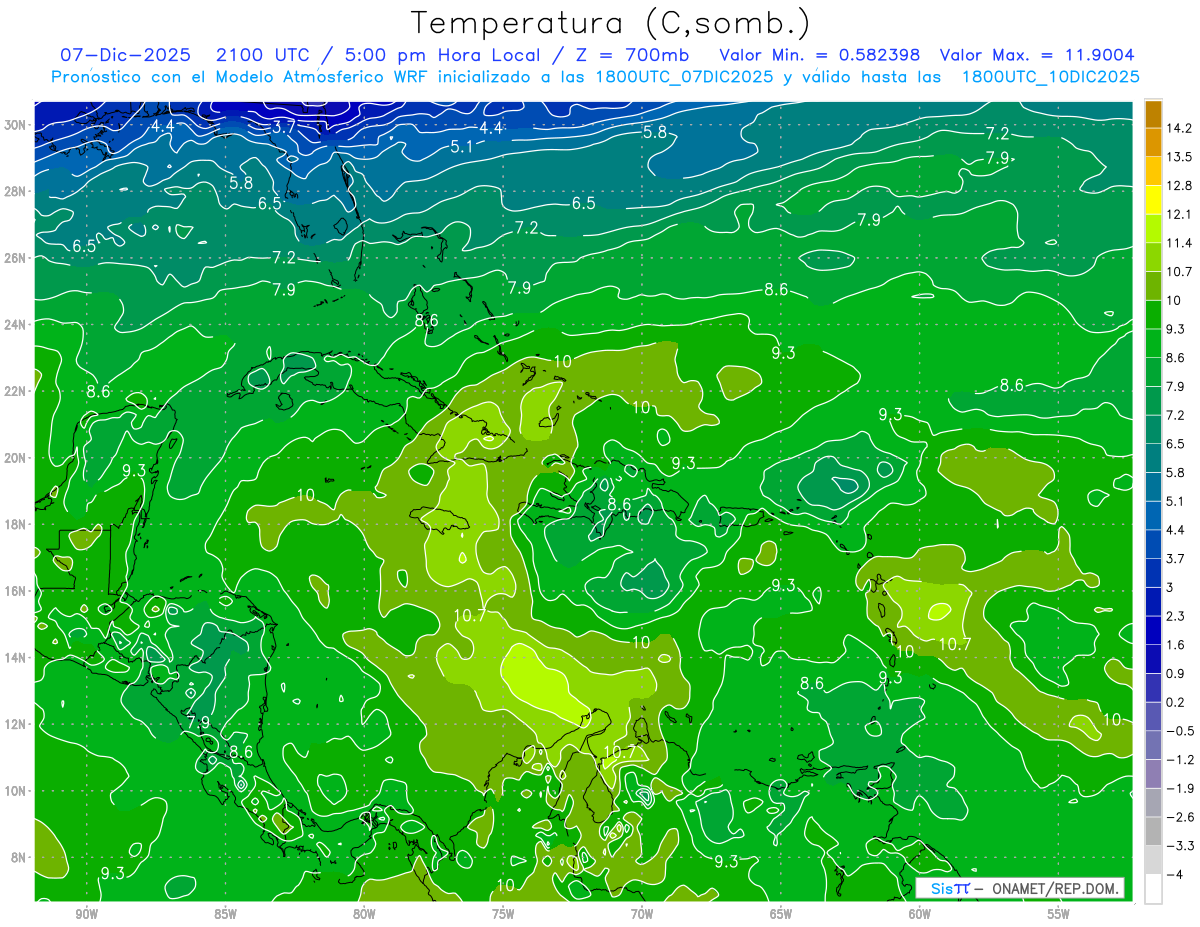Click the 12N latitude axis label

15,724
